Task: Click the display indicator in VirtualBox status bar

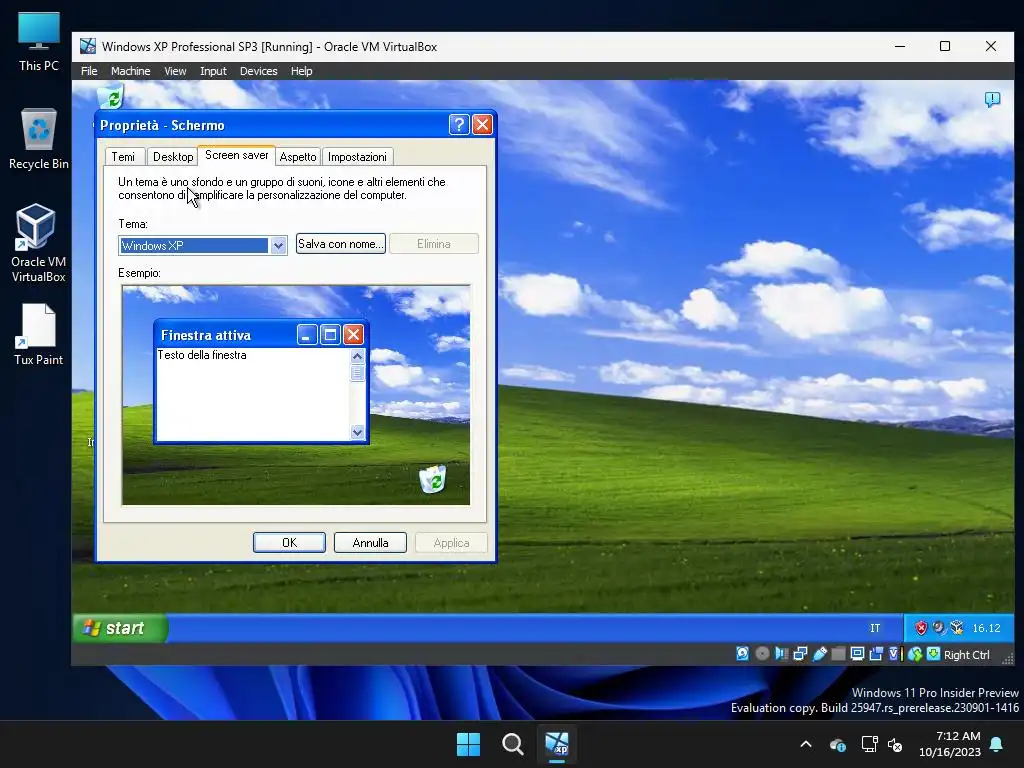Action: pyautogui.click(x=857, y=654)
